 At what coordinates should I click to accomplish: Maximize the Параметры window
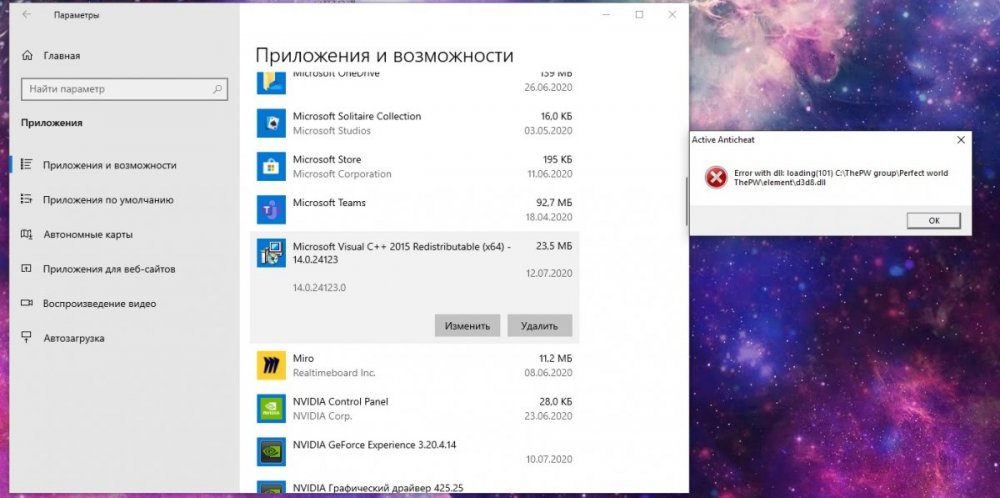[x=639, y=15]
